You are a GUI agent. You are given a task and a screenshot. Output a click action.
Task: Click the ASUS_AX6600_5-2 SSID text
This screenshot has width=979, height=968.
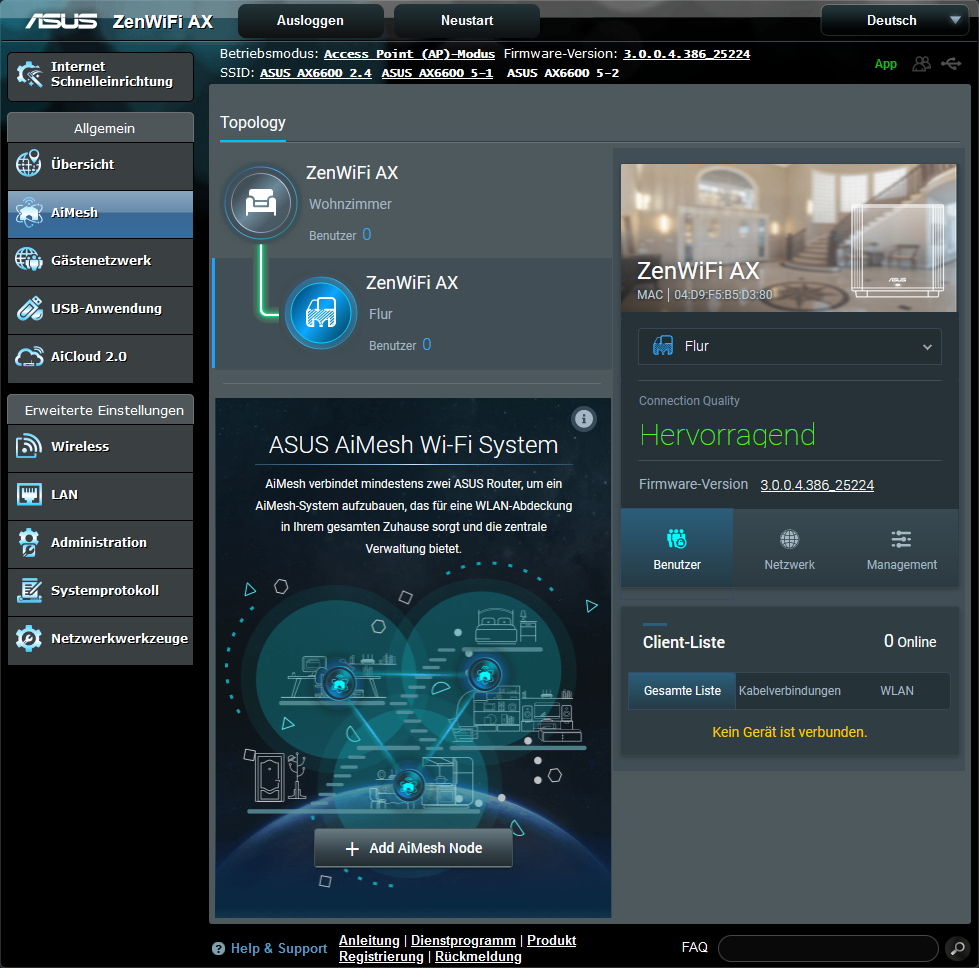(x=563, y=73)
